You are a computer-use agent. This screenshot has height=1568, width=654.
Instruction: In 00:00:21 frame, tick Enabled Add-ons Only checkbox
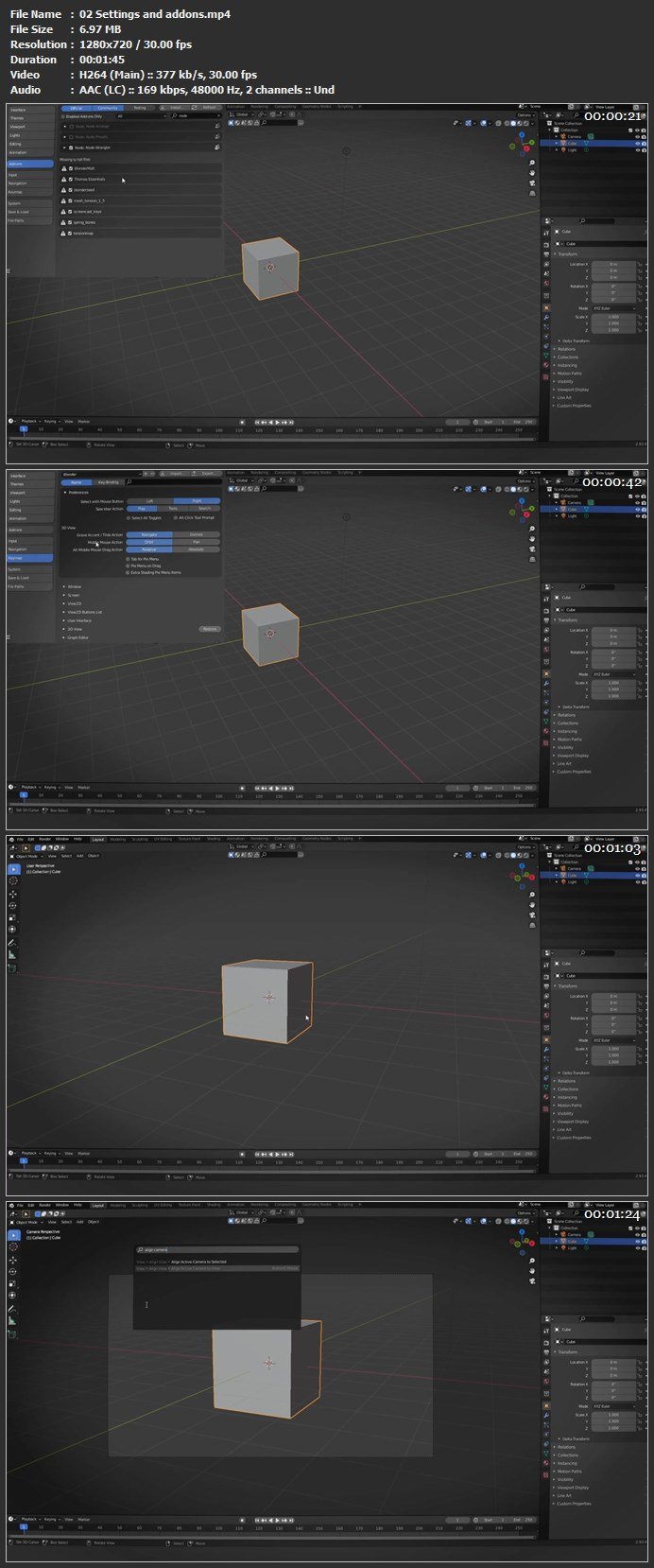63,116
